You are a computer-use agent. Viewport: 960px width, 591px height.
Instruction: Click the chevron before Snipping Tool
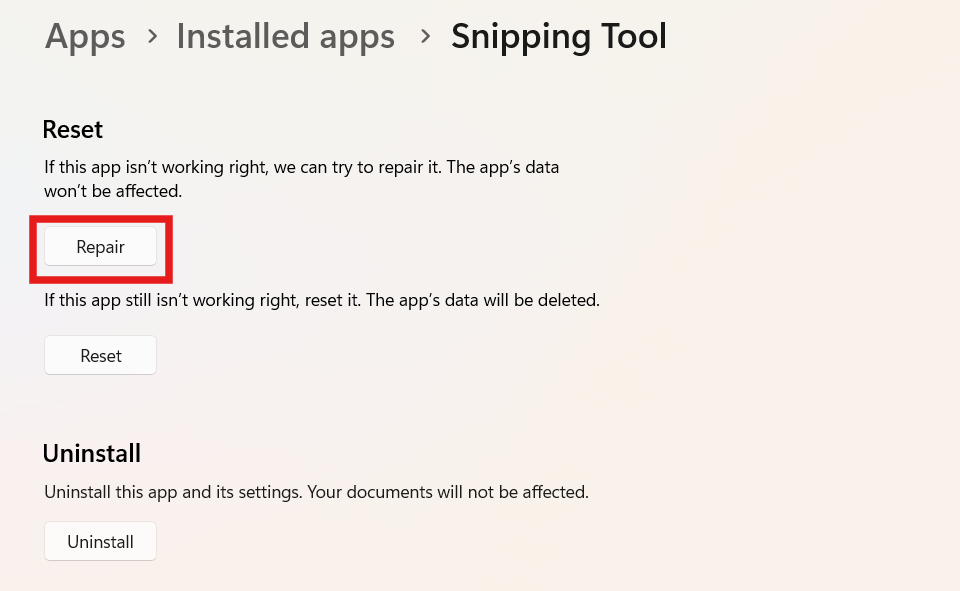424,36
